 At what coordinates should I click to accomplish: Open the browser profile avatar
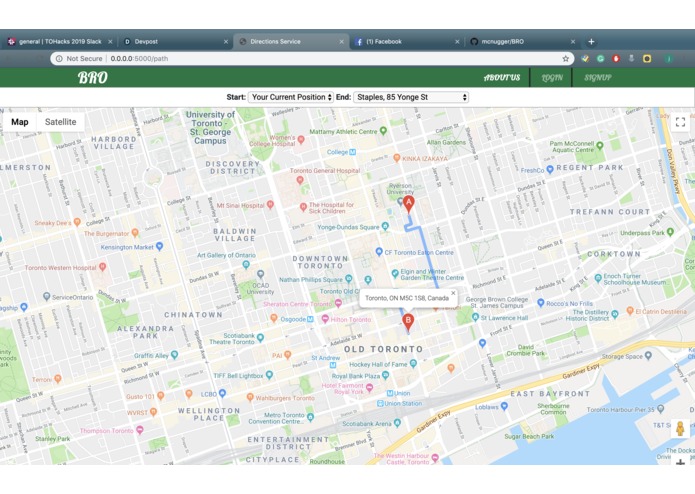point(668,58)
